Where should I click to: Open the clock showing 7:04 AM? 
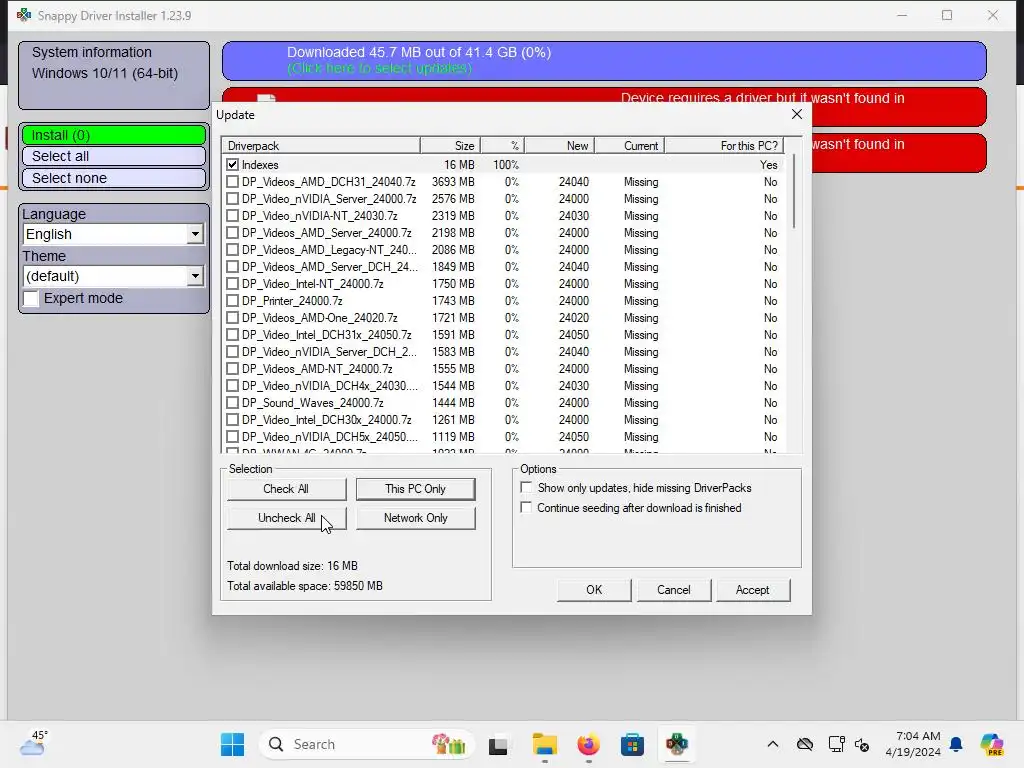click(x=914, y=744)
